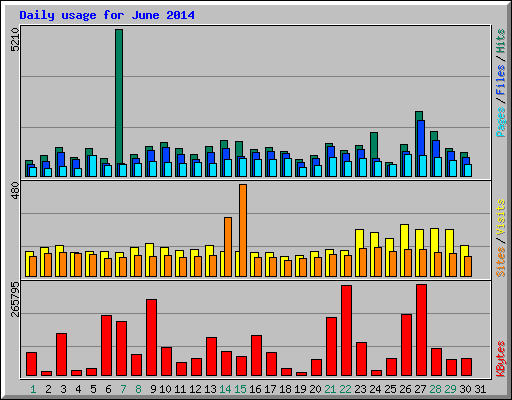
Task: Click the green x-axis day label 28
Action: point(435,389)
